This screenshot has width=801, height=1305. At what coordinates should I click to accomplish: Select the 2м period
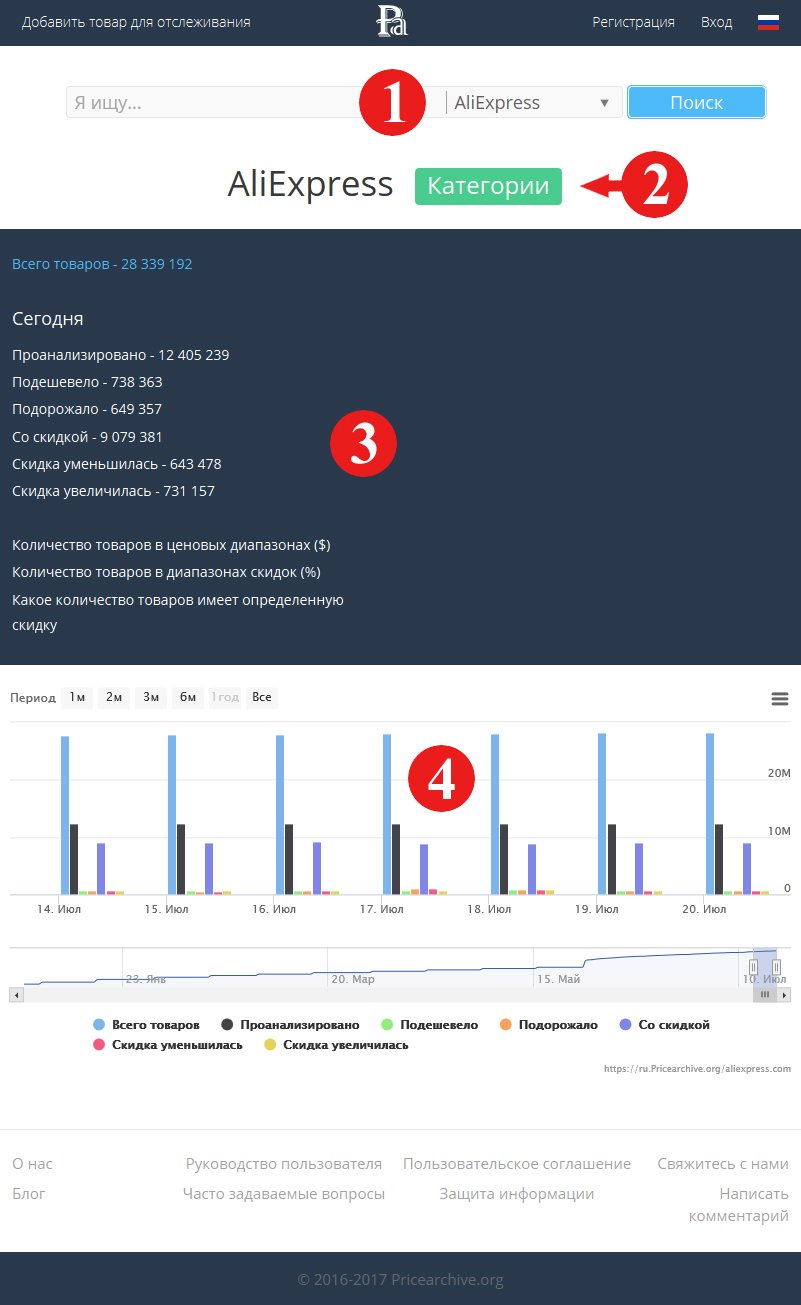coord(114,697)
